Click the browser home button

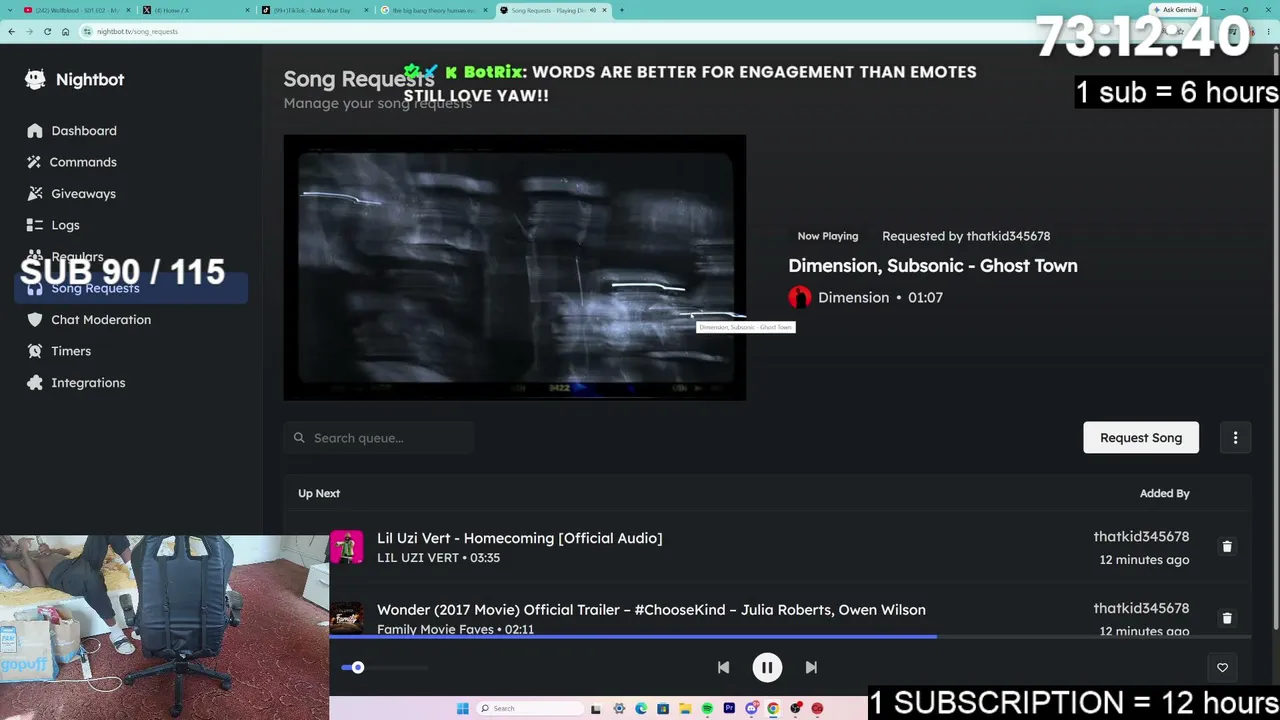pos(65,31)
